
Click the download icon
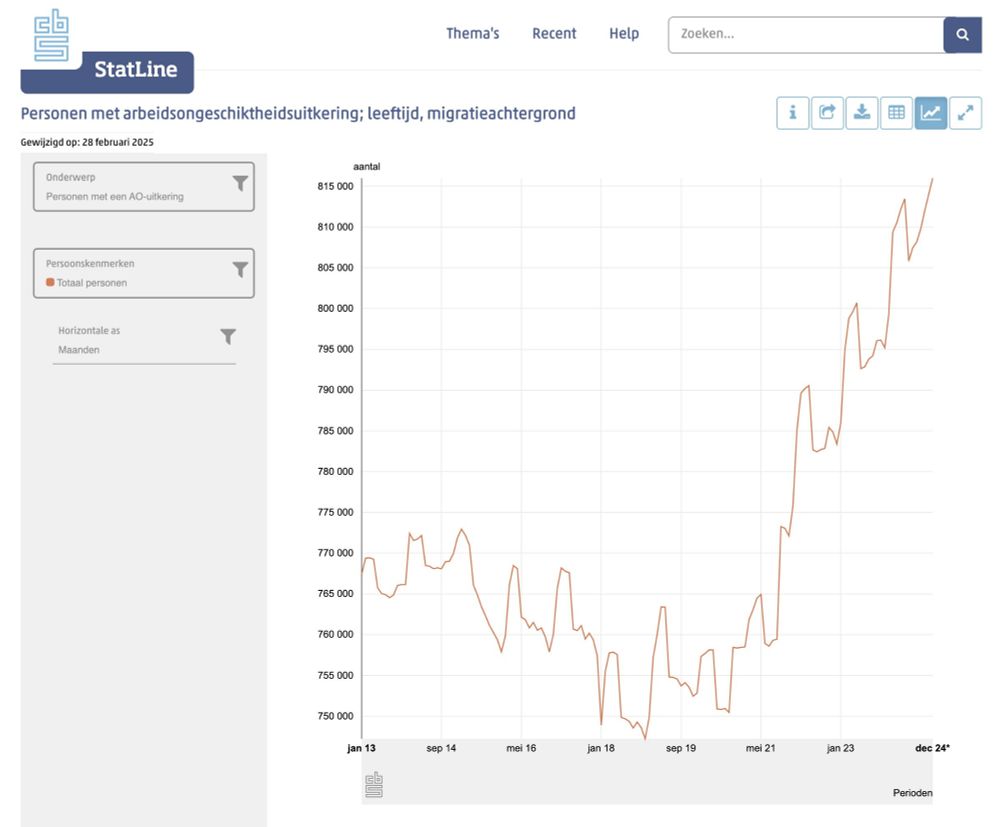[862, 113]
